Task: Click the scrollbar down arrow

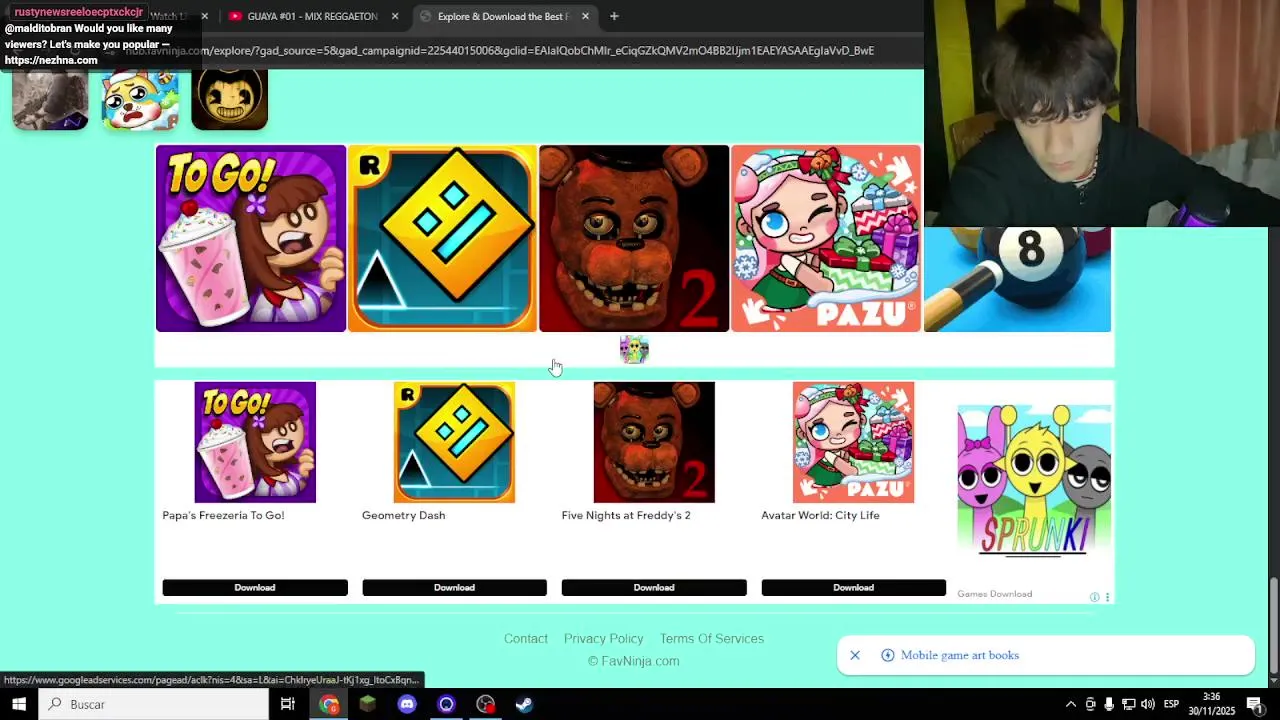Action: (1274, 681)
